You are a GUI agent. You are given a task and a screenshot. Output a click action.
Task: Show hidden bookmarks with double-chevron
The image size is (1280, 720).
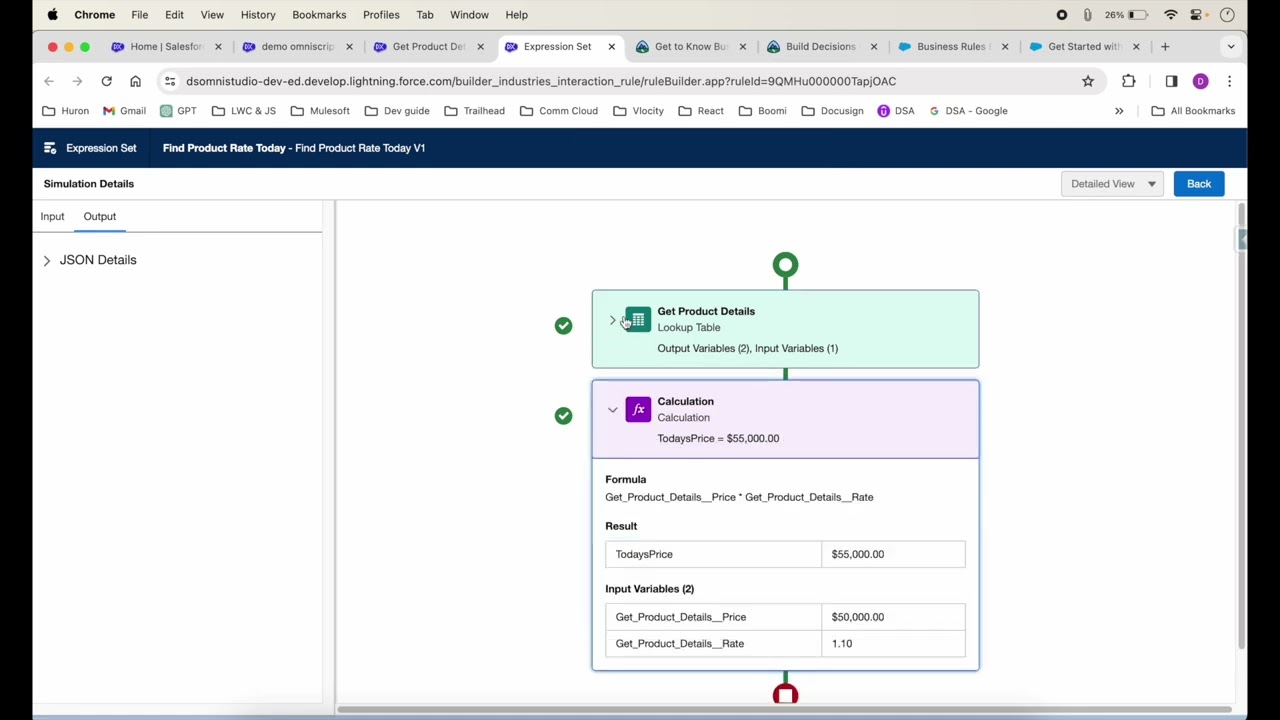(x=1119, y=111)
